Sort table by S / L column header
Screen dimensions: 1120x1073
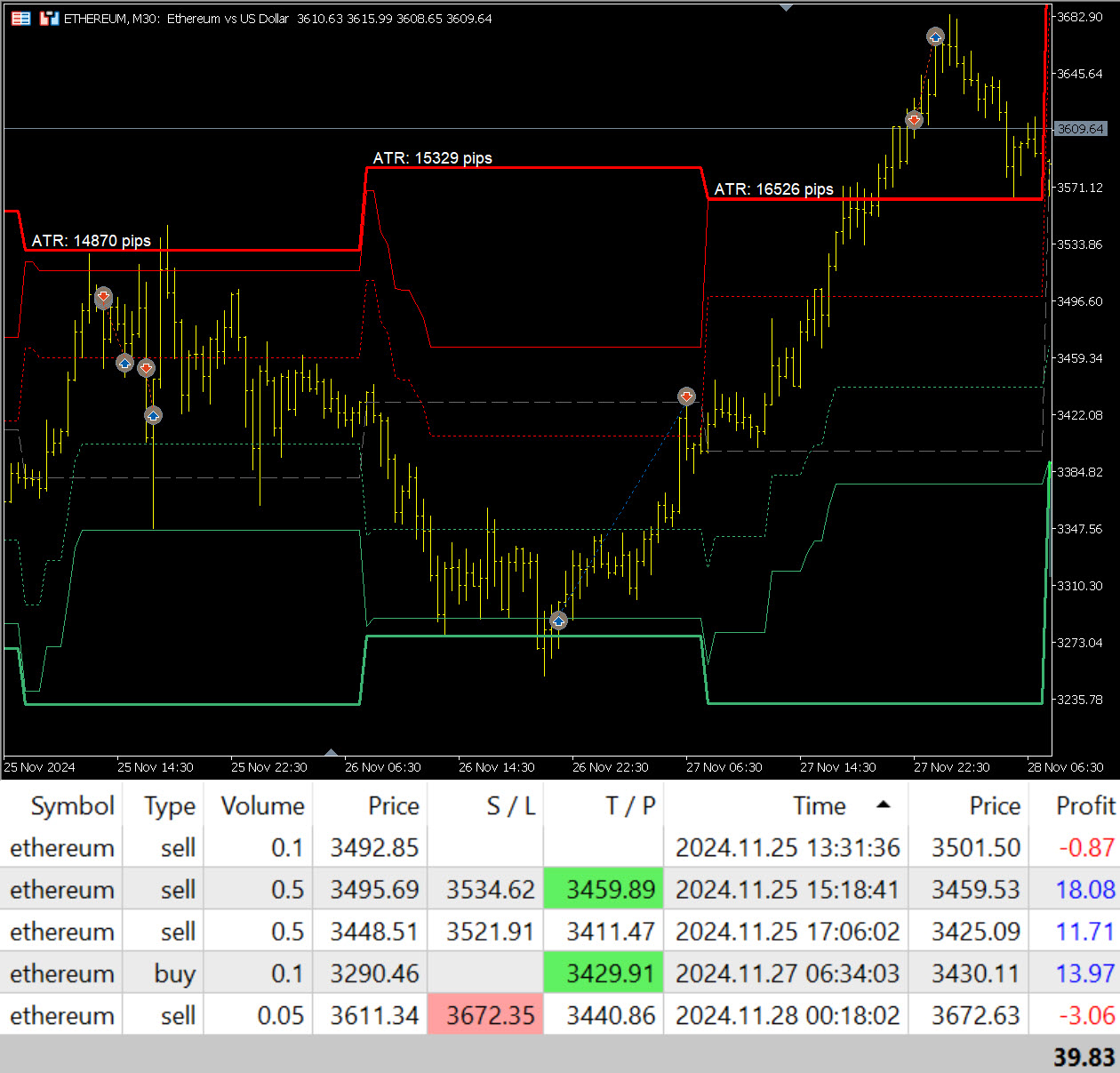click(x=511, y=805)
